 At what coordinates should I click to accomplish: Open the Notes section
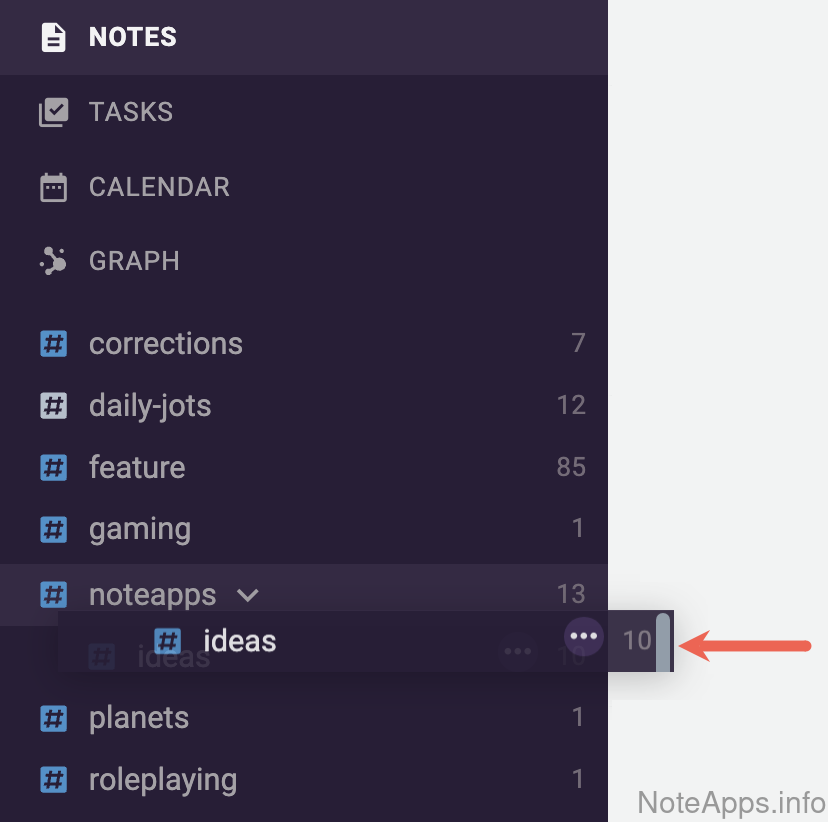click(x=132, y=37)
